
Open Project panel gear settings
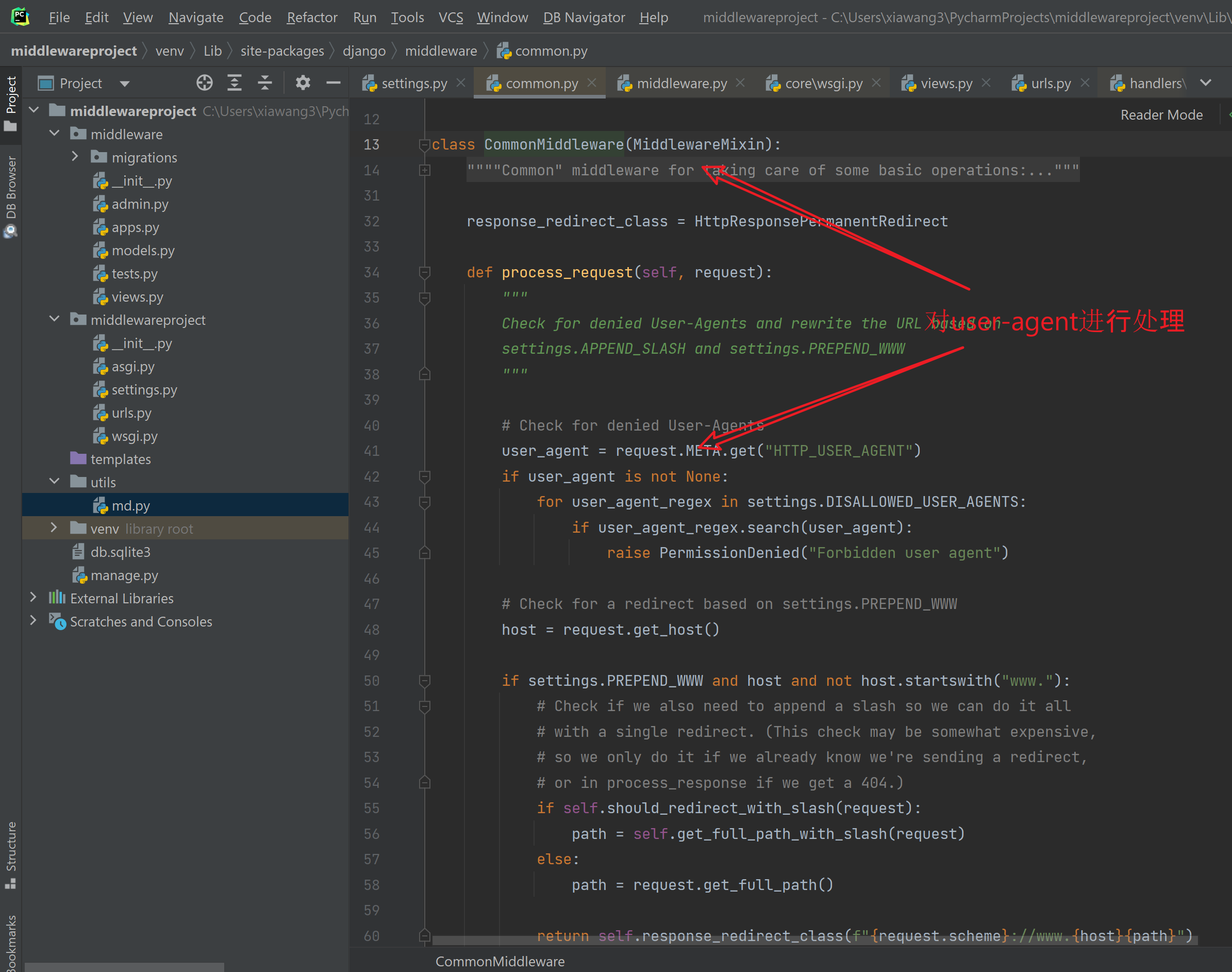pyautogui.click(x=303, y=83)
